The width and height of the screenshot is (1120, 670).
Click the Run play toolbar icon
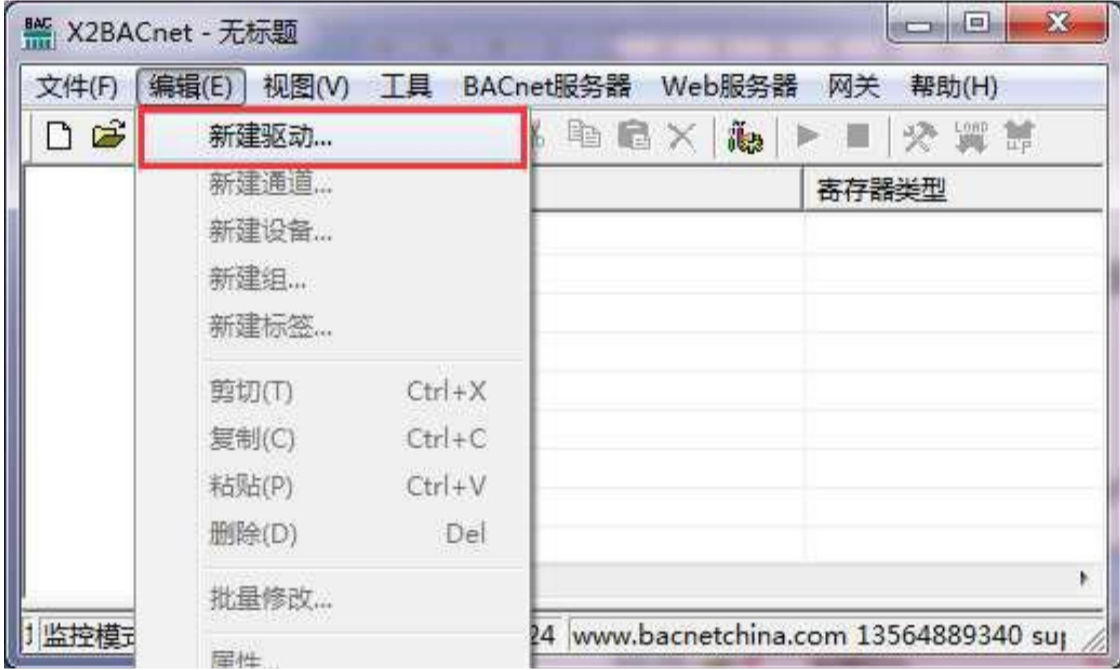pos(808,135)
